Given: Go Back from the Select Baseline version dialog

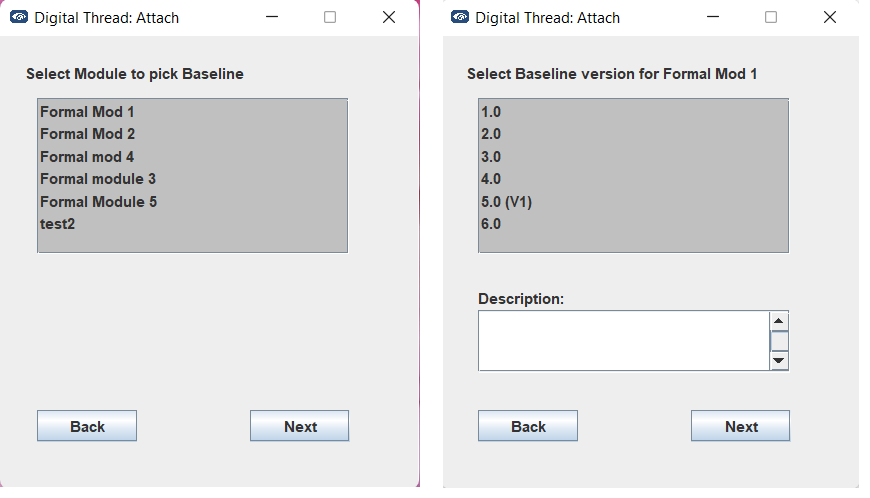Looking at the screenshot, I should [528, 426].
